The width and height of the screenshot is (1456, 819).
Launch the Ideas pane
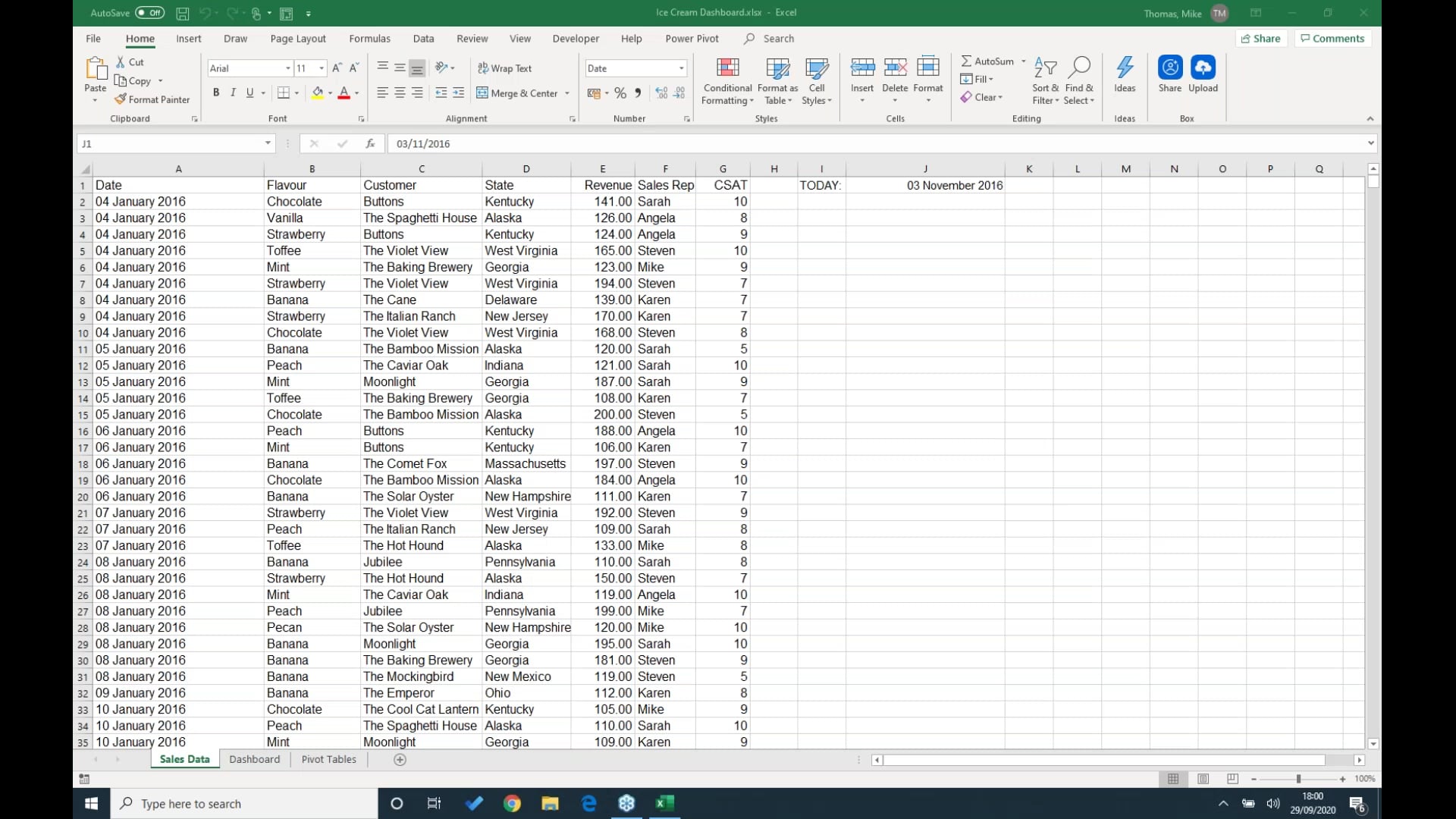(1125, 74)
